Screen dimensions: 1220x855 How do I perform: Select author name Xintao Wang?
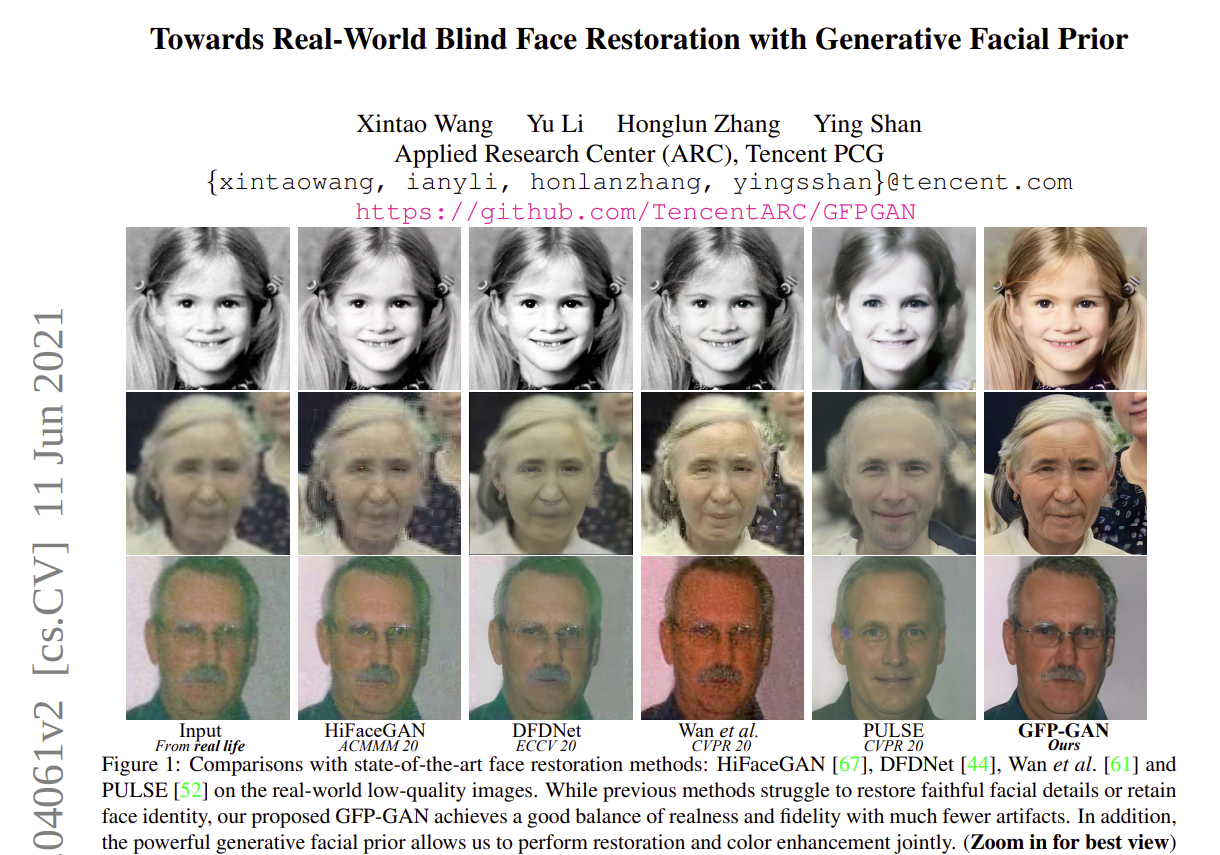(424, 124)
